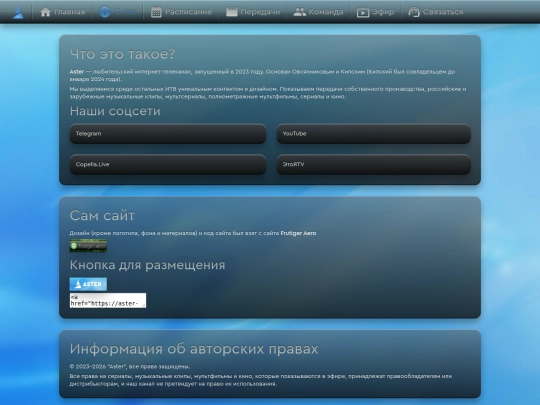Click the blue Aster placement button image

click(88, 284)
